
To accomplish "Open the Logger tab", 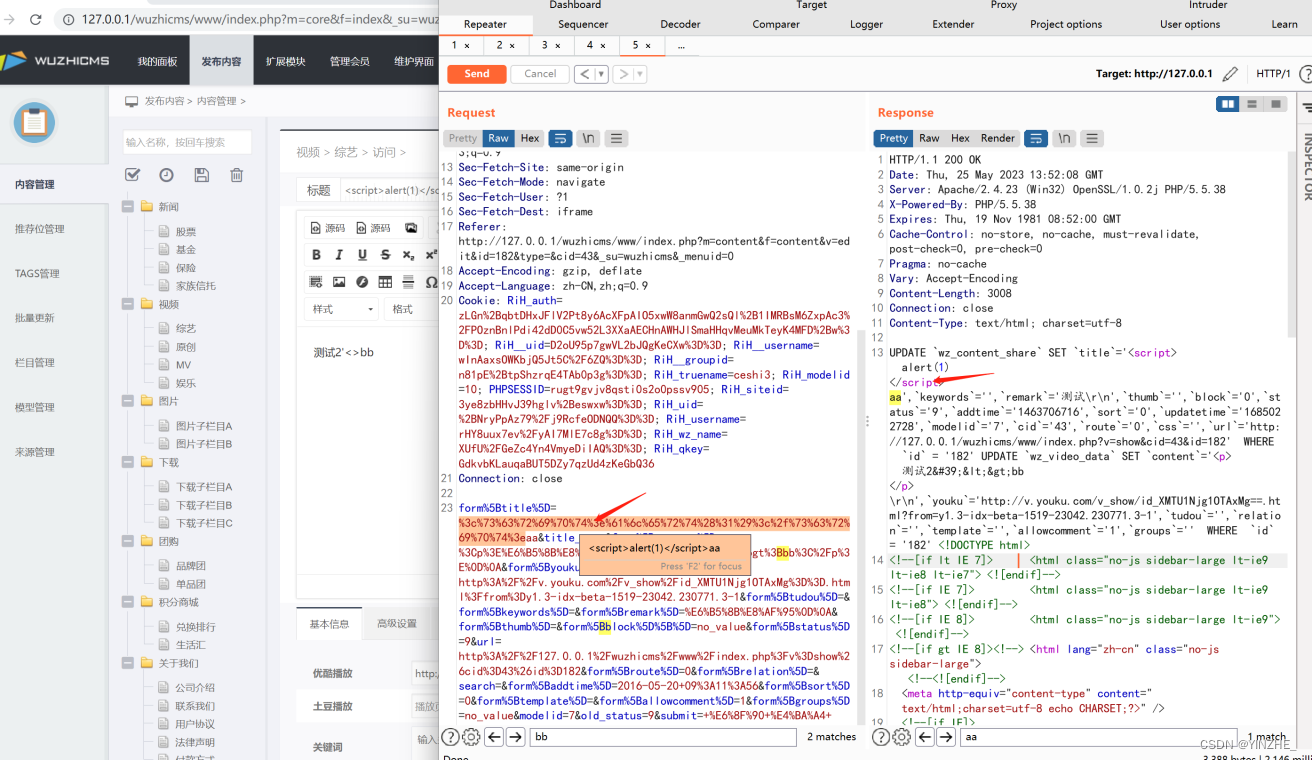I will tap(866, 24).
